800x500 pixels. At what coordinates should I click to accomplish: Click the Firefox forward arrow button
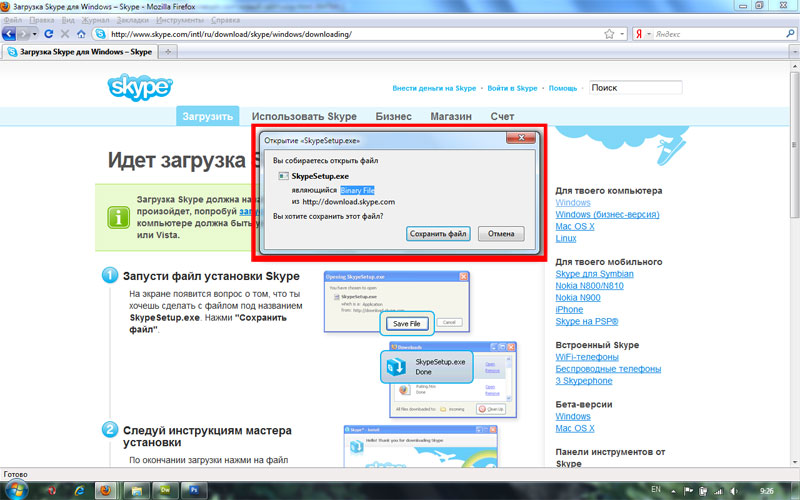[23, 34]
